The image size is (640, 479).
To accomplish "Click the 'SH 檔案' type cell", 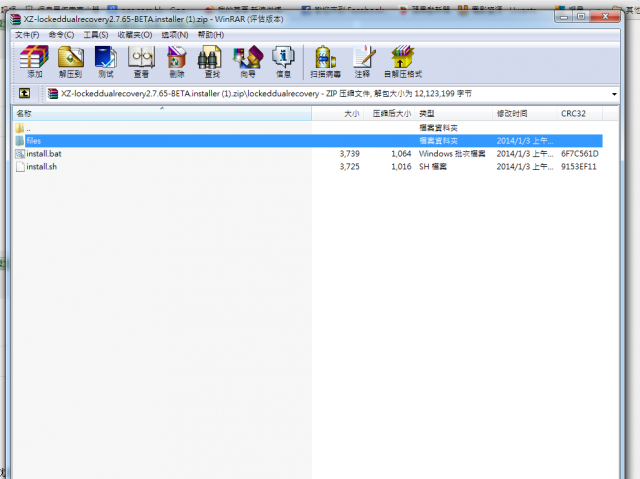I will (433, 166).
